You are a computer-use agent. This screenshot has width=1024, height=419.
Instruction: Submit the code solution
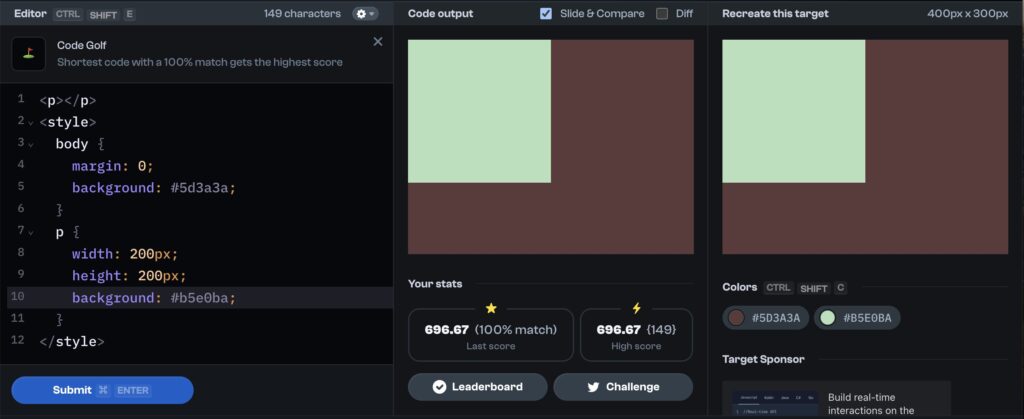click(103, 390)
